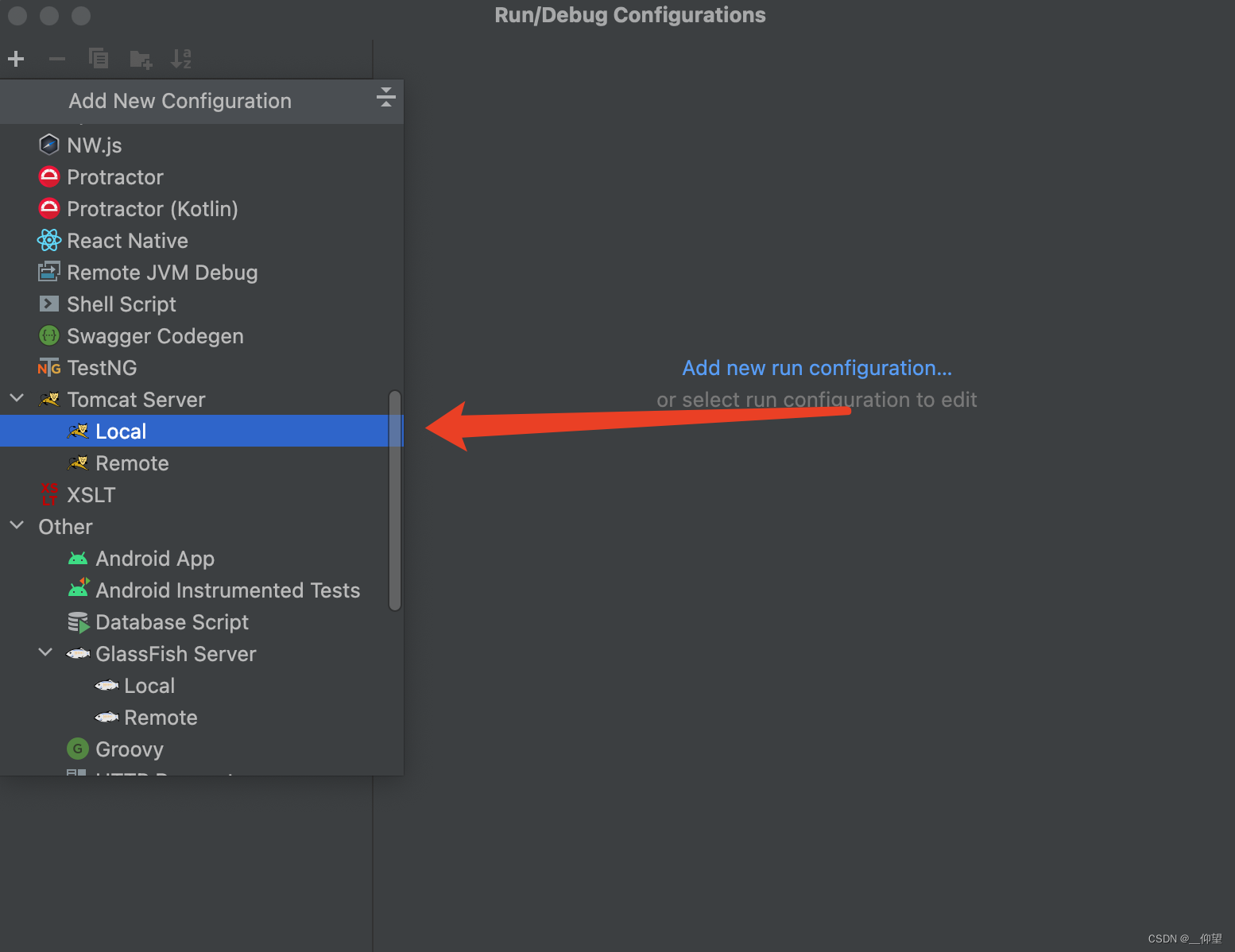The image size is (1235, 952).
Task: Click the fish icon beside GlassFish Local
Action: click(106, 685)
